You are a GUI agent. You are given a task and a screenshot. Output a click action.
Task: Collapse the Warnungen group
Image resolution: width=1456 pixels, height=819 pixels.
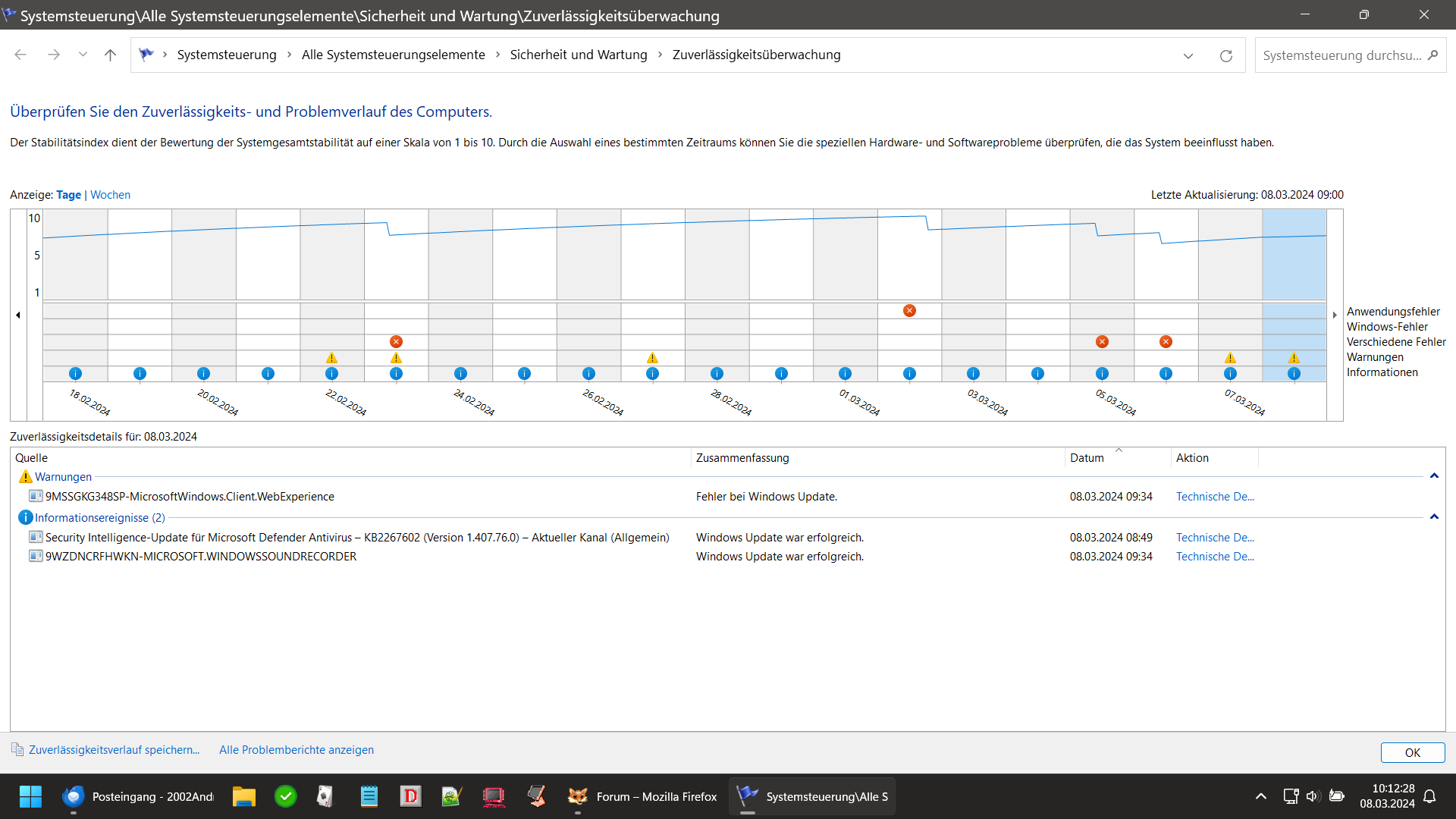point(1433,476)
